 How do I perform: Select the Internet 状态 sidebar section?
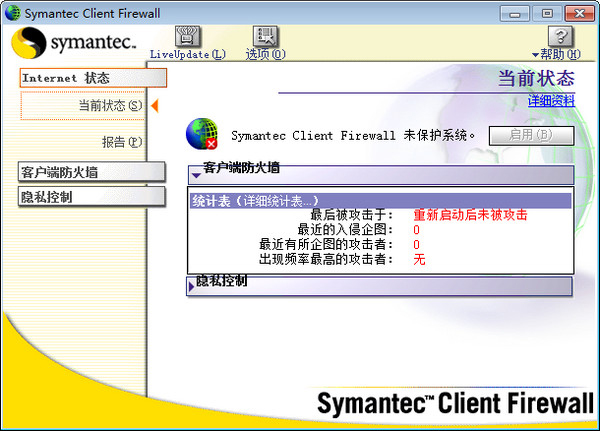(93, 78)
